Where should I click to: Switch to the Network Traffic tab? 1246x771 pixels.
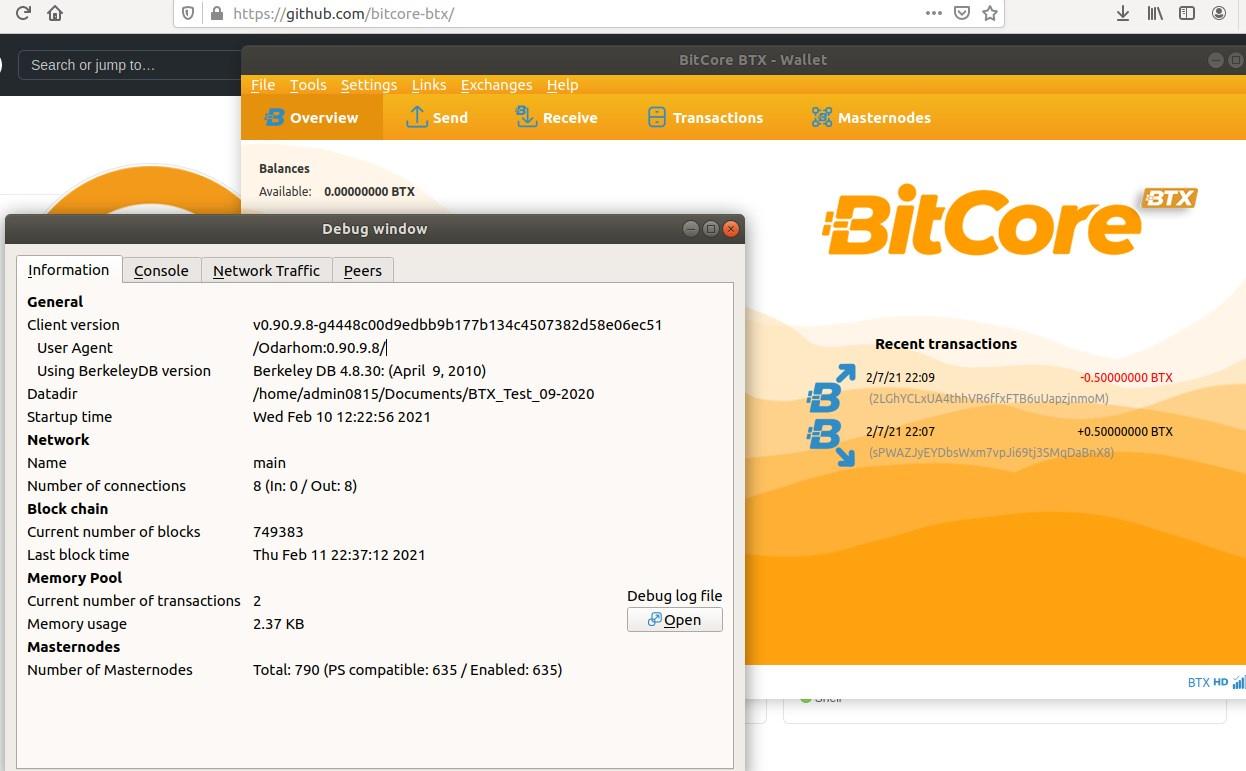266,271
